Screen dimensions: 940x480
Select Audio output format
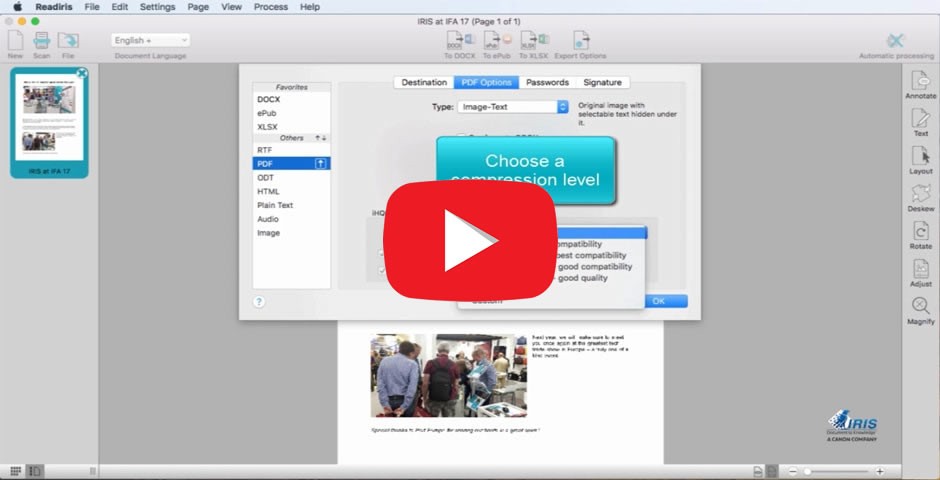pyautogui.click(x=291, y=219)
